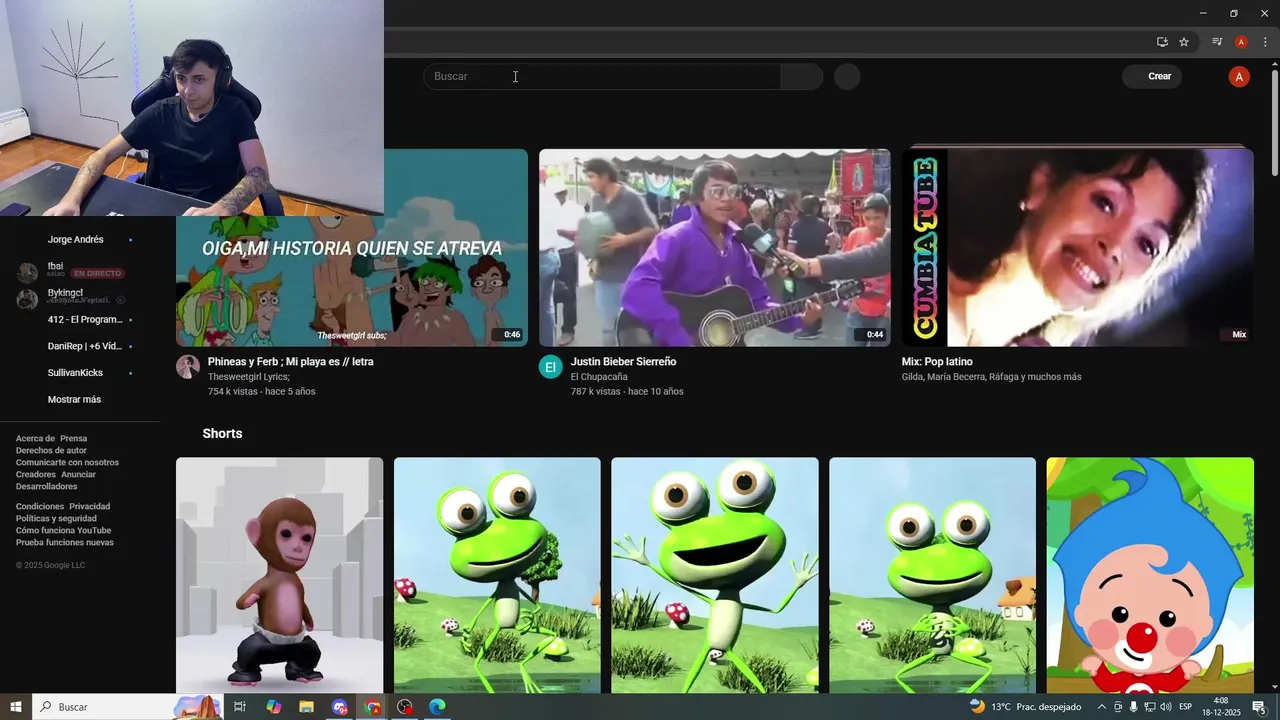Open Acerca de footer link
This screenshot has width=1280, height=720.
[35, 438]
